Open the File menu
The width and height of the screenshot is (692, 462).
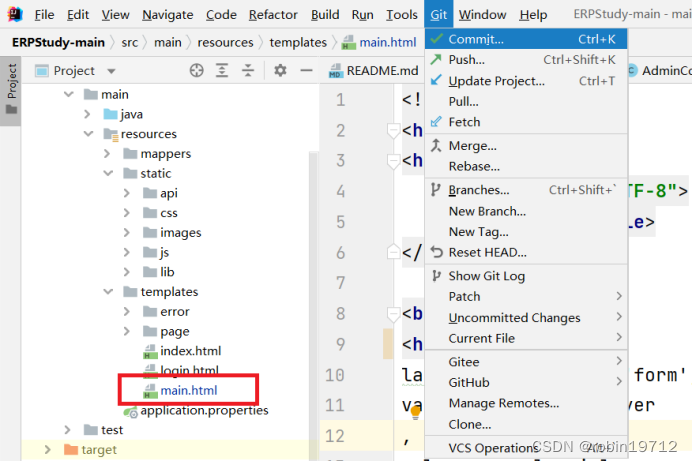tap(44, 15)
